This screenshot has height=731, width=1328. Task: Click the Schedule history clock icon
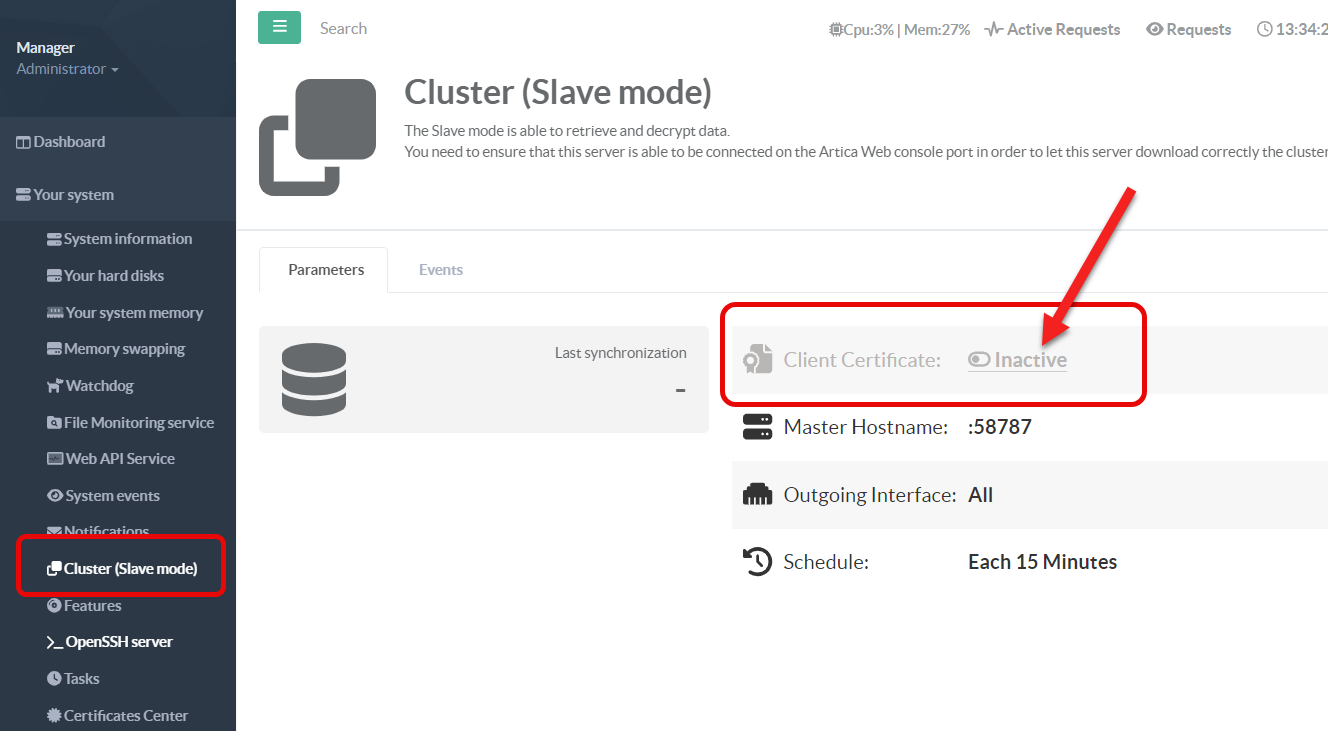coord(758,562)
